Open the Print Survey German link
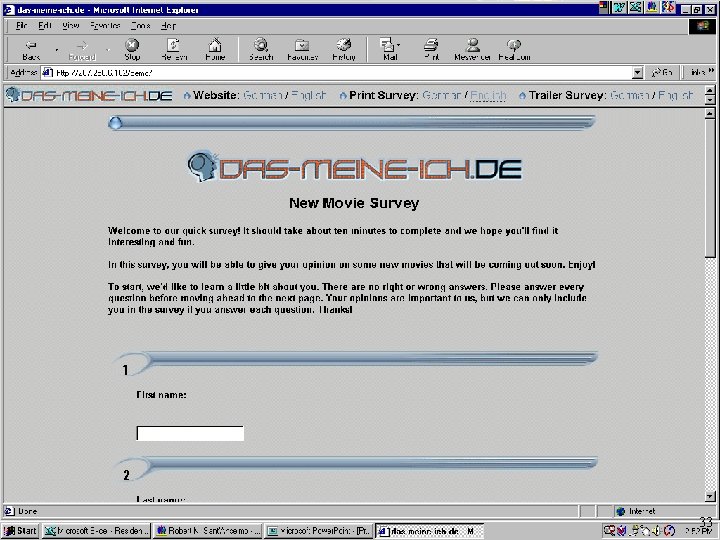The width and height of the screenshot is (720, 540). pos(442,96)
